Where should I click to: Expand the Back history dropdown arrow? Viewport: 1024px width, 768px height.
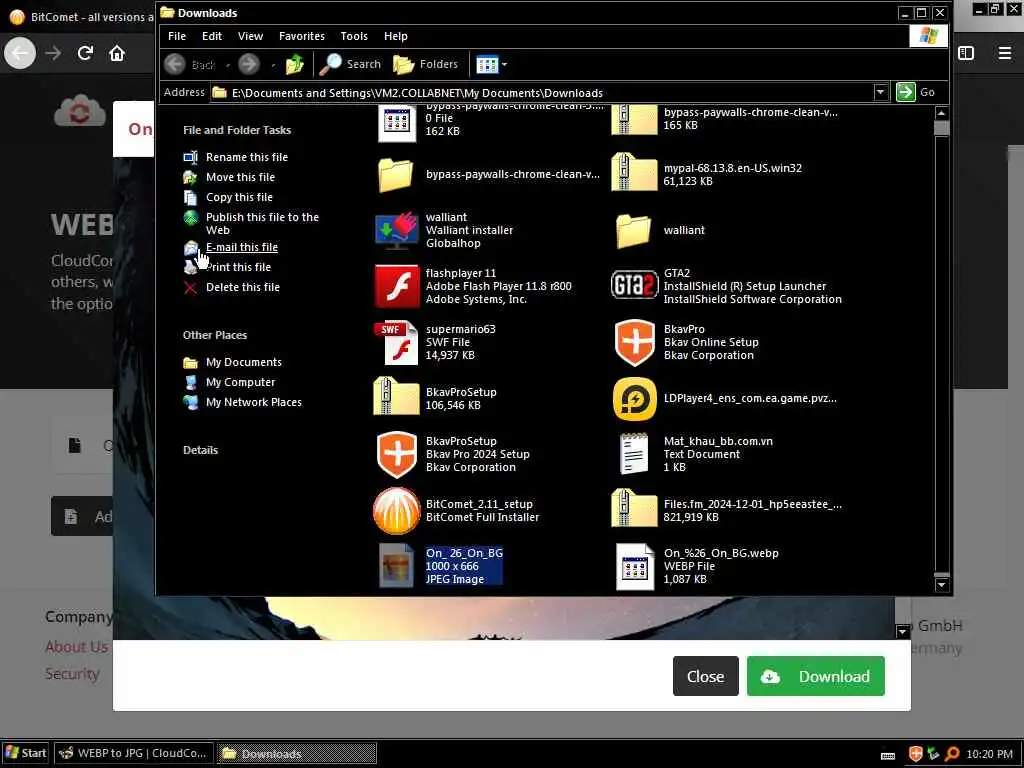227,65
